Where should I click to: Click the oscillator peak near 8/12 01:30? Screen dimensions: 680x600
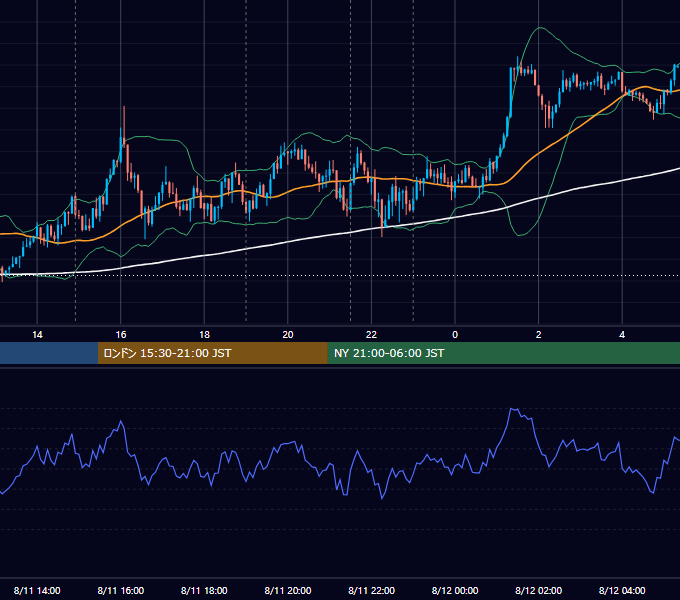(x=513, y=409)
